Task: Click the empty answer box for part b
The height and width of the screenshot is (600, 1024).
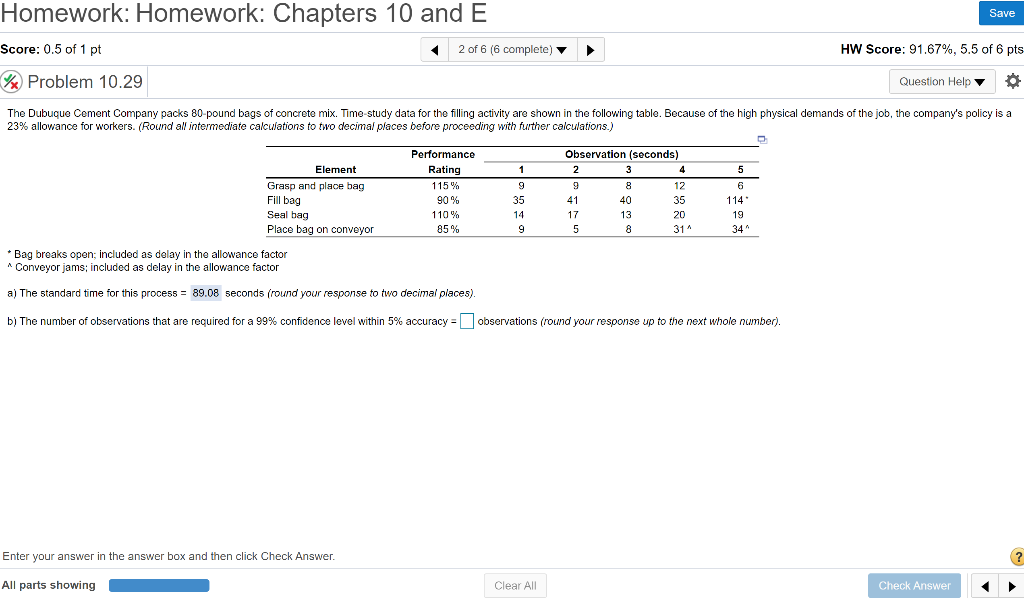Action: pyautogui.click(x=466, y=320)
